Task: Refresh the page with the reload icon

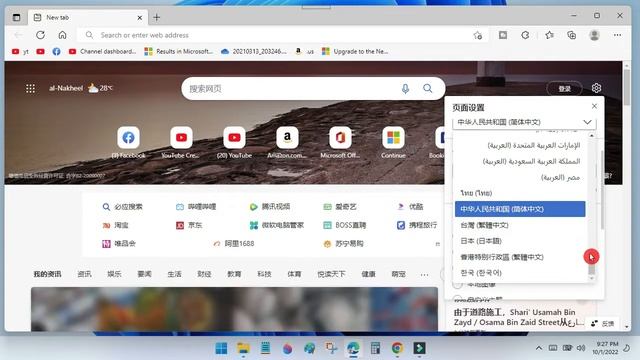Action: [x=40, y=35]
